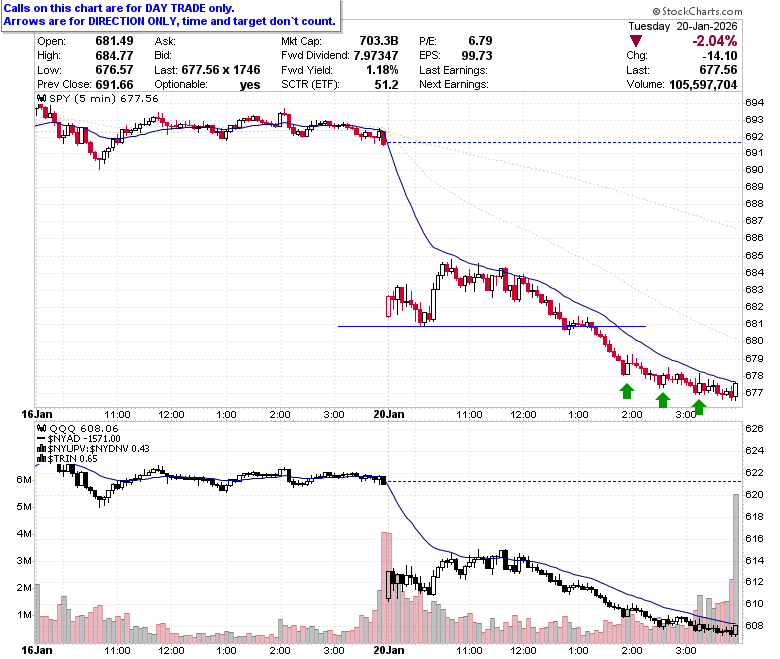Open the StockCharts.com watermark link
Viewport: 780px width, 659px height.
(697, 11)
